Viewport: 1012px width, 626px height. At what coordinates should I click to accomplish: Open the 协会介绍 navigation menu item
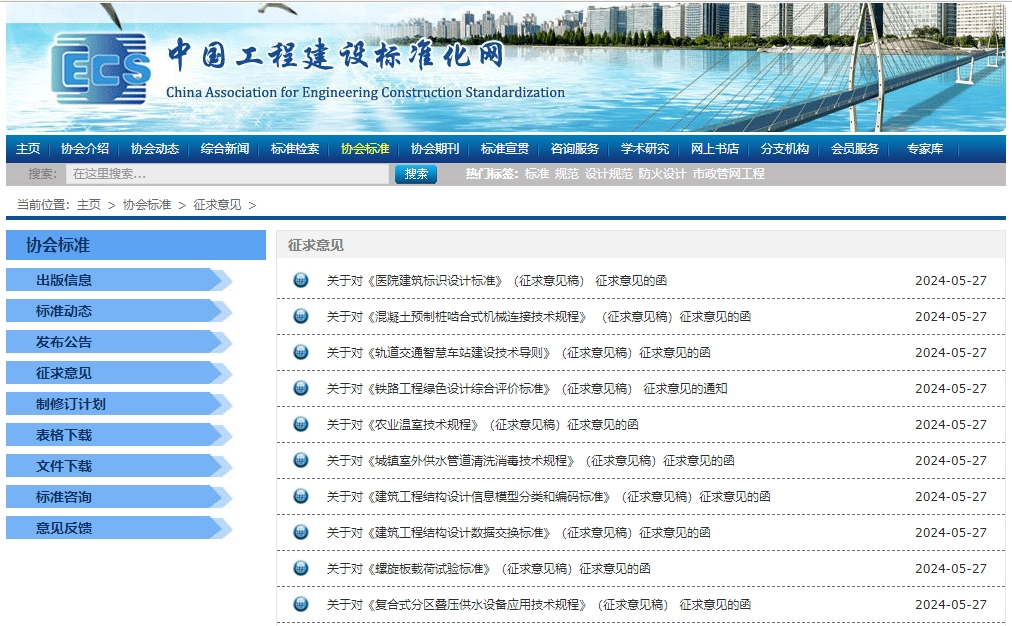click(85, 149)
